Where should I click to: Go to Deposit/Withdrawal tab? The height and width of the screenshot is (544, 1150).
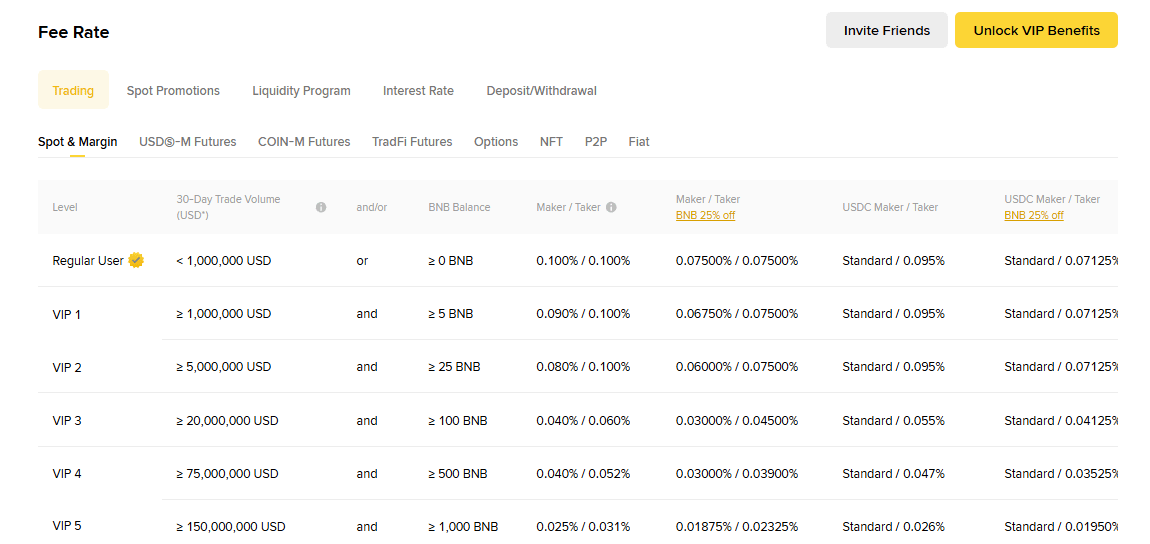click(541, 91)
